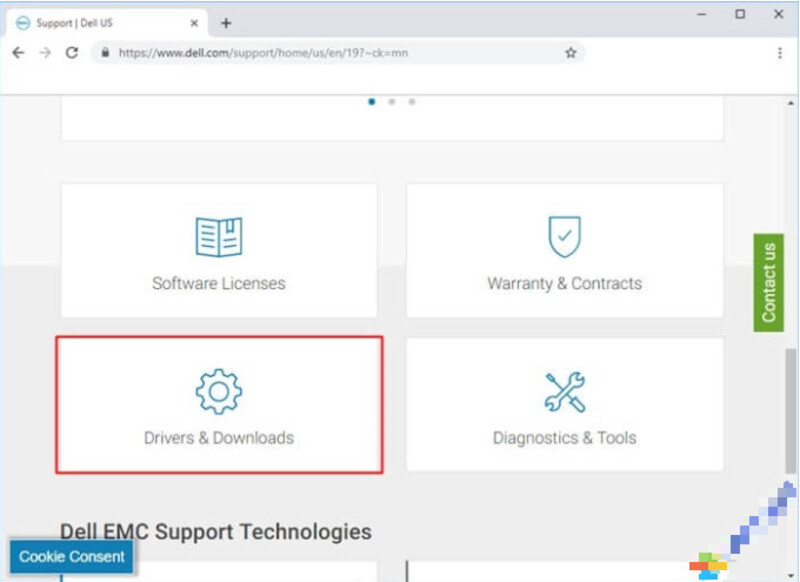The width and height of the screenshot is (800, 582).
Task: Bookmark this page with the star icon
Action: [571, 53]
